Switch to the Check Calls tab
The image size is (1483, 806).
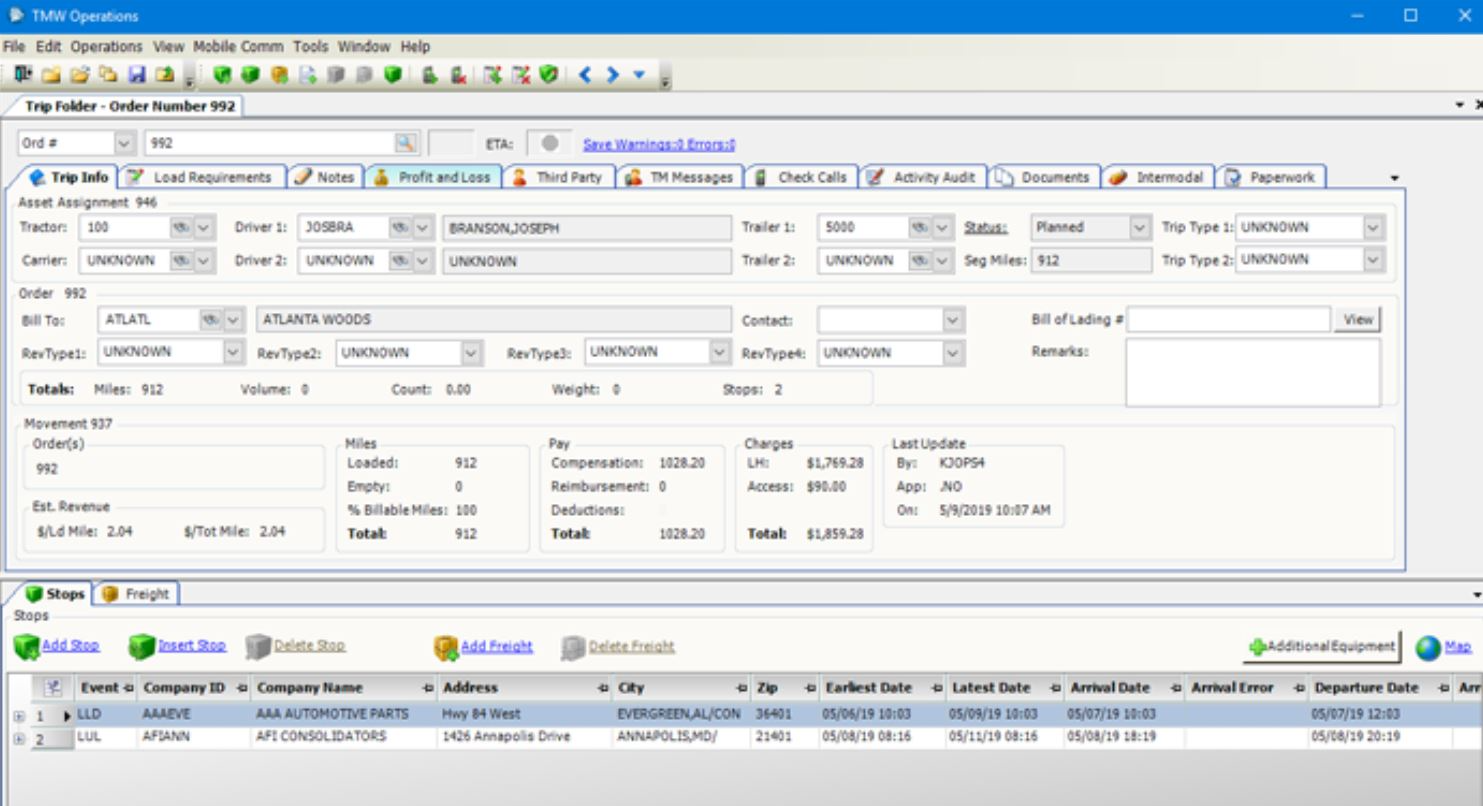pyautogui.click(x=801, y=177)
